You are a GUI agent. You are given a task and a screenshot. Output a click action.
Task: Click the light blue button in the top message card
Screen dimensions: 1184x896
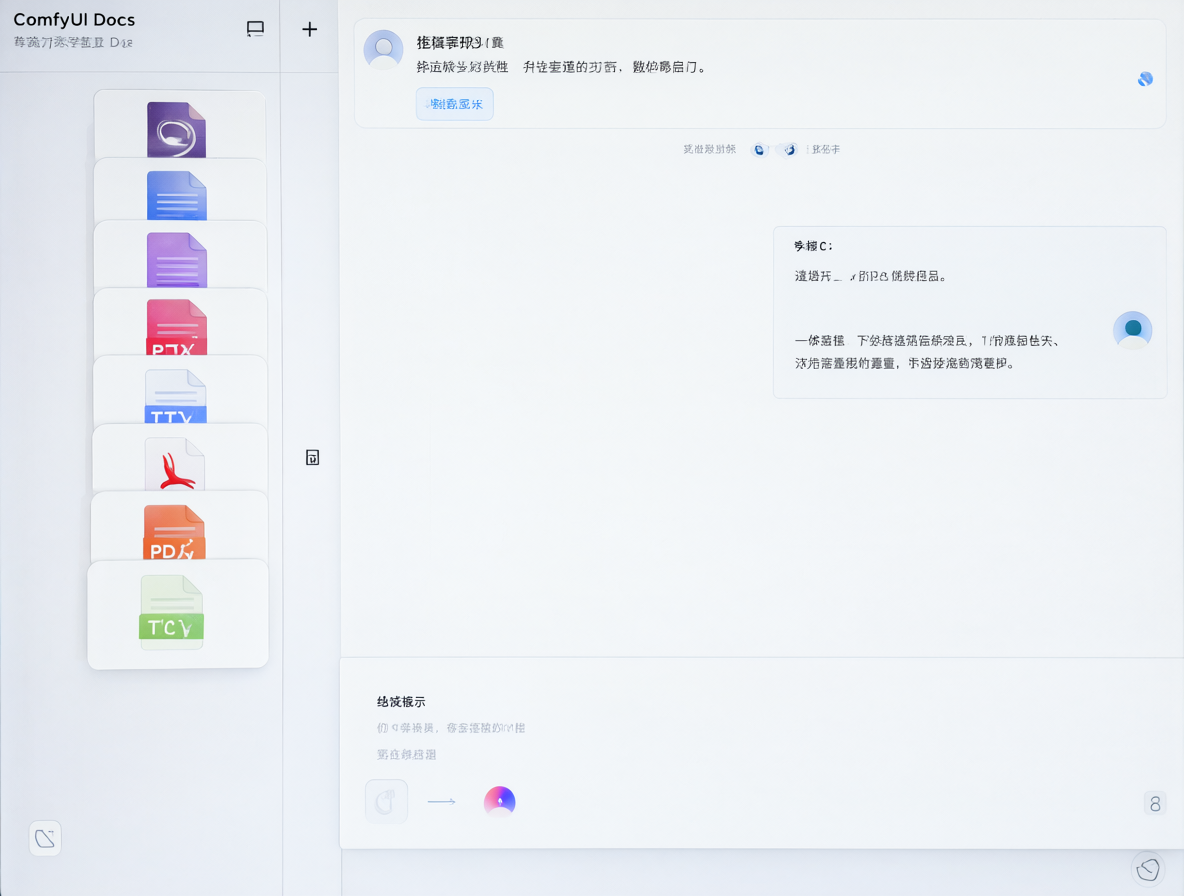coord(455,103)
